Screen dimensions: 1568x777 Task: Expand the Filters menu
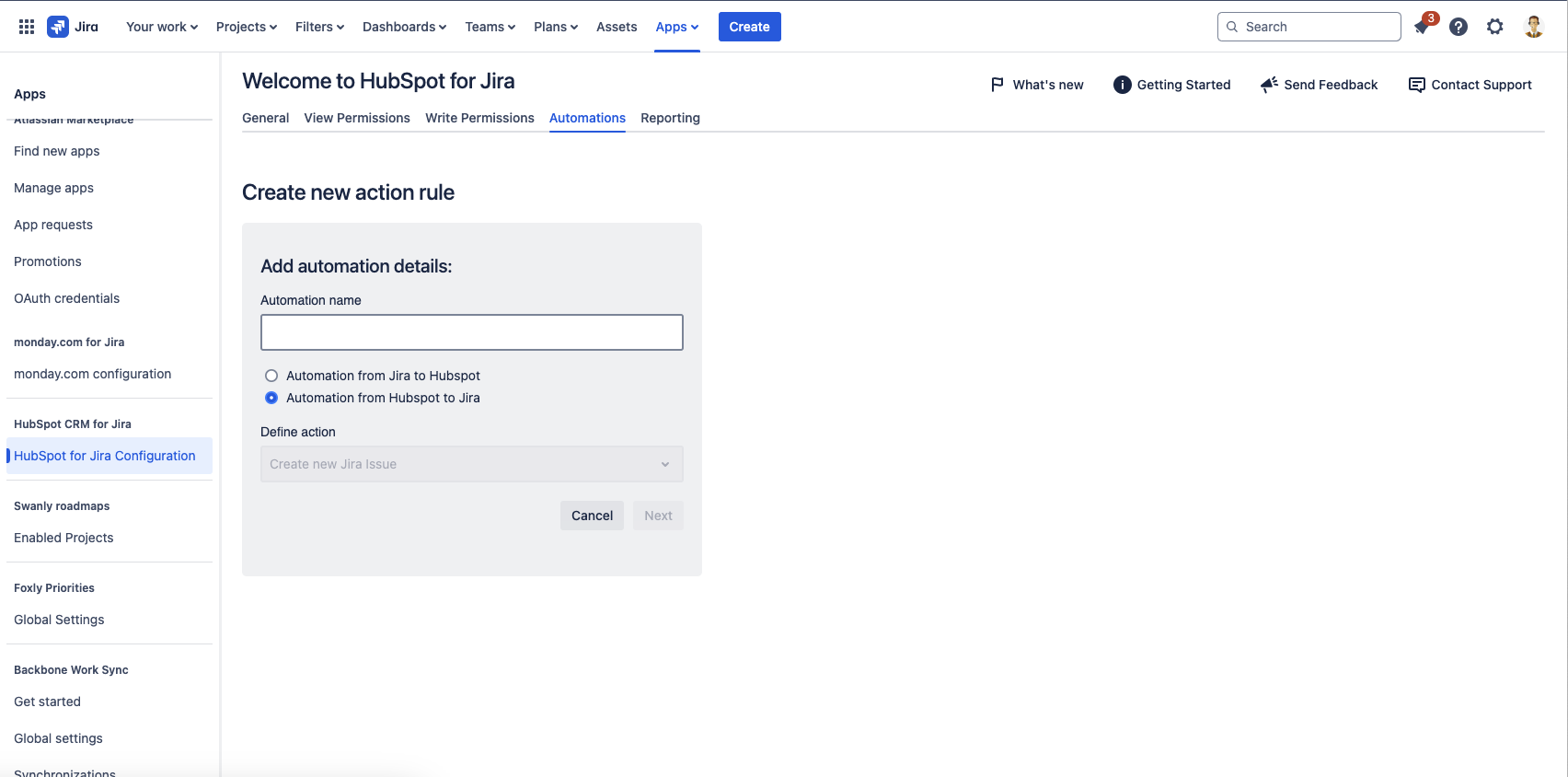tap(320, 27)
